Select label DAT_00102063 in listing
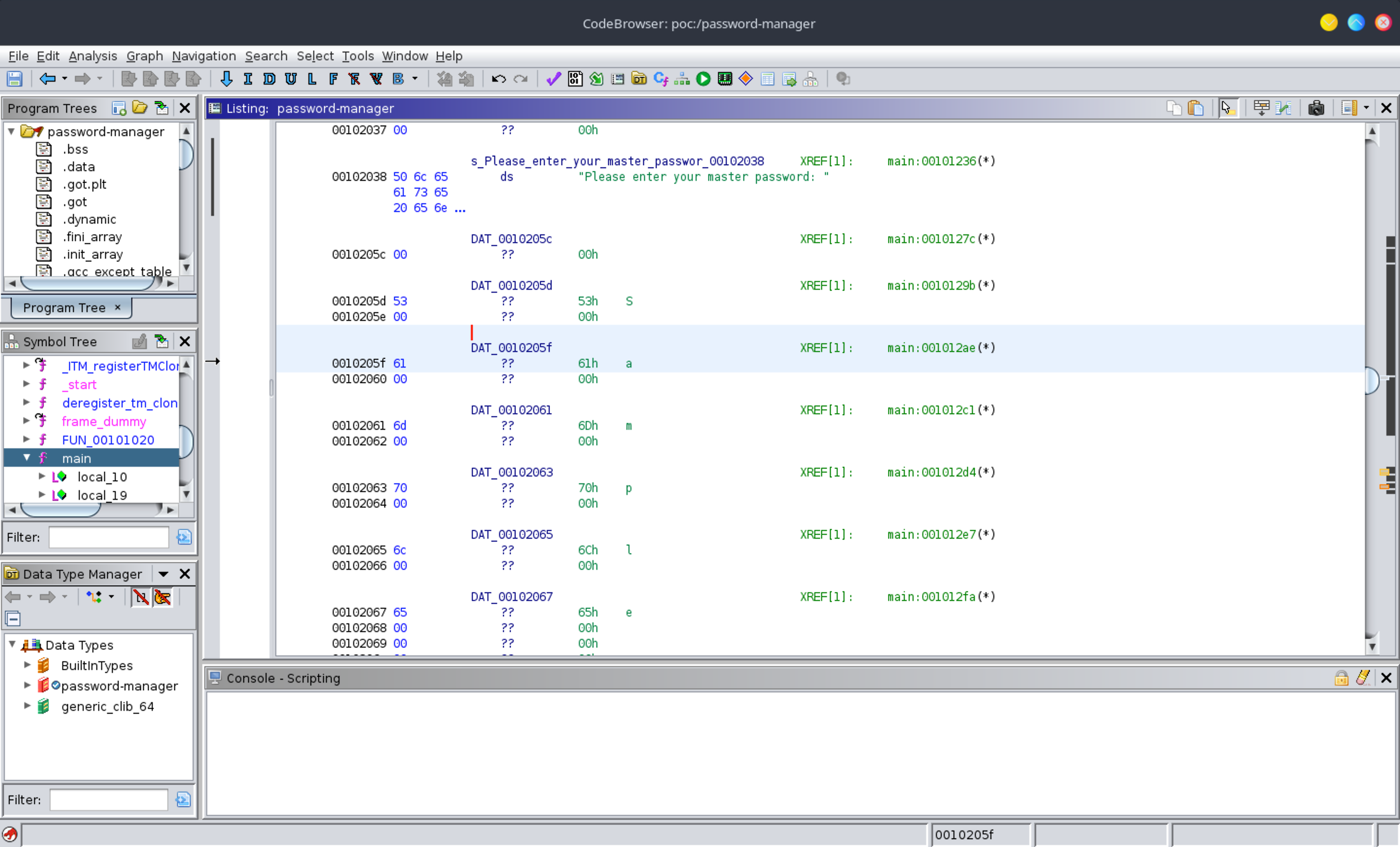Screen dimensions: 1400x847 511,472
